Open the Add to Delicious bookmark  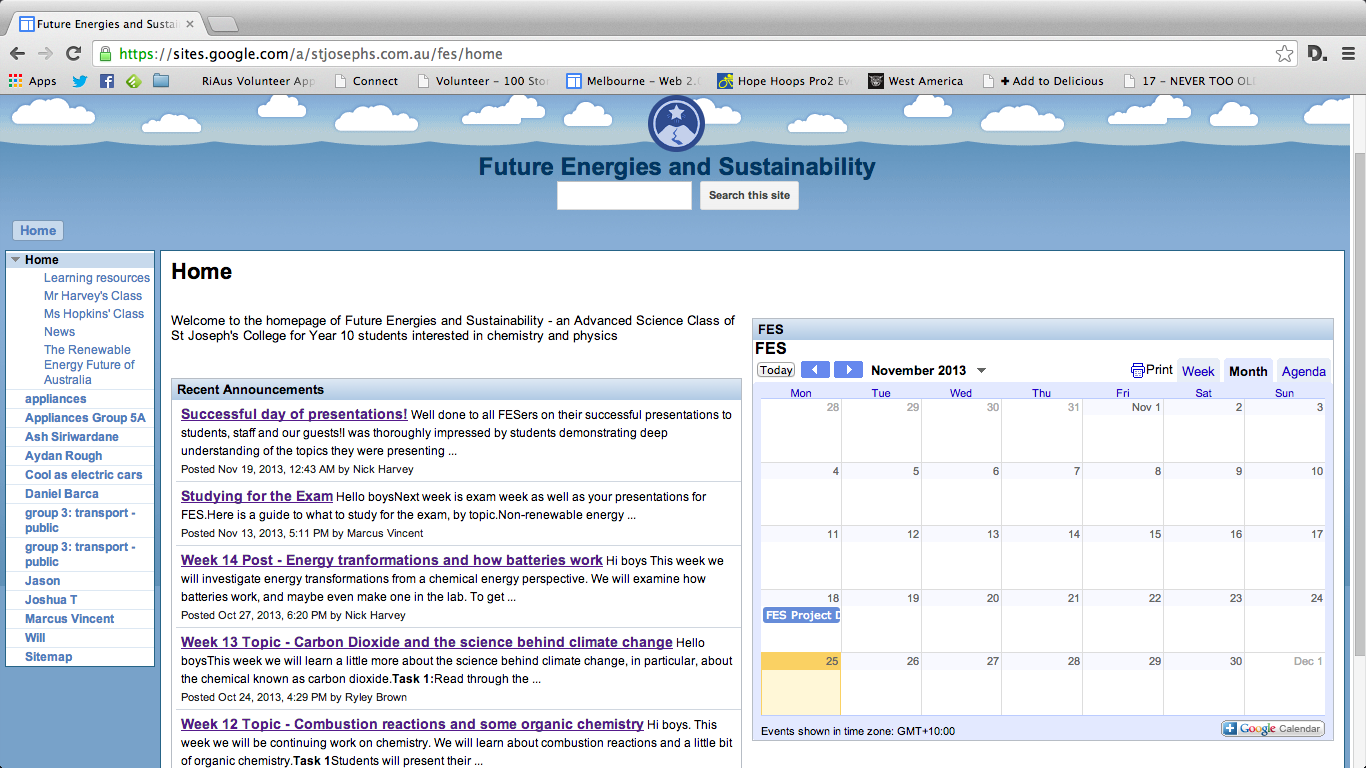(x=1043, y=81)
